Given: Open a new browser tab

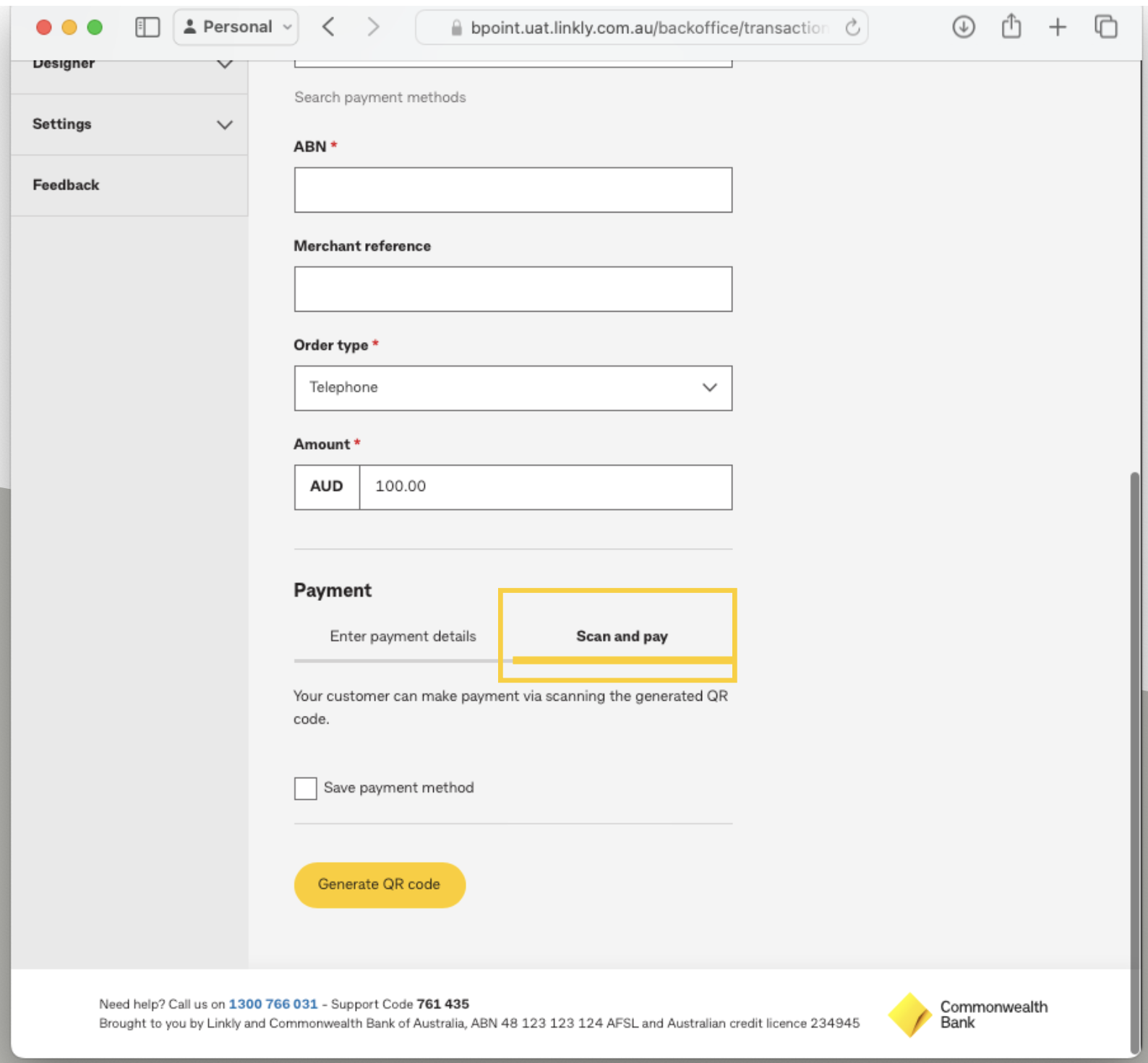Looking at the screenshot, I should pos(1057,27).
